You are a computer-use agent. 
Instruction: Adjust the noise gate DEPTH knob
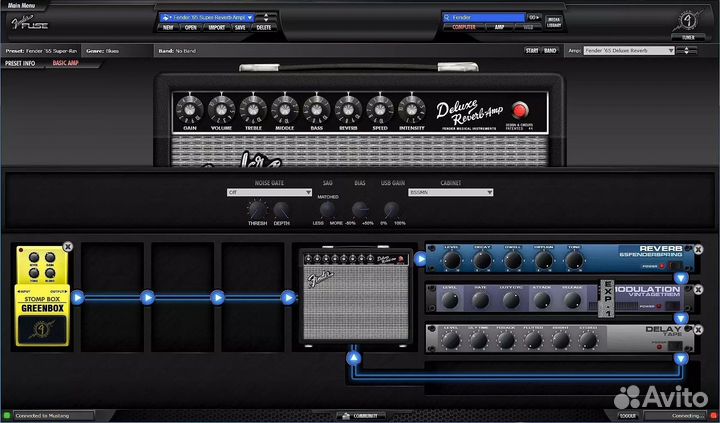point(281,210)
